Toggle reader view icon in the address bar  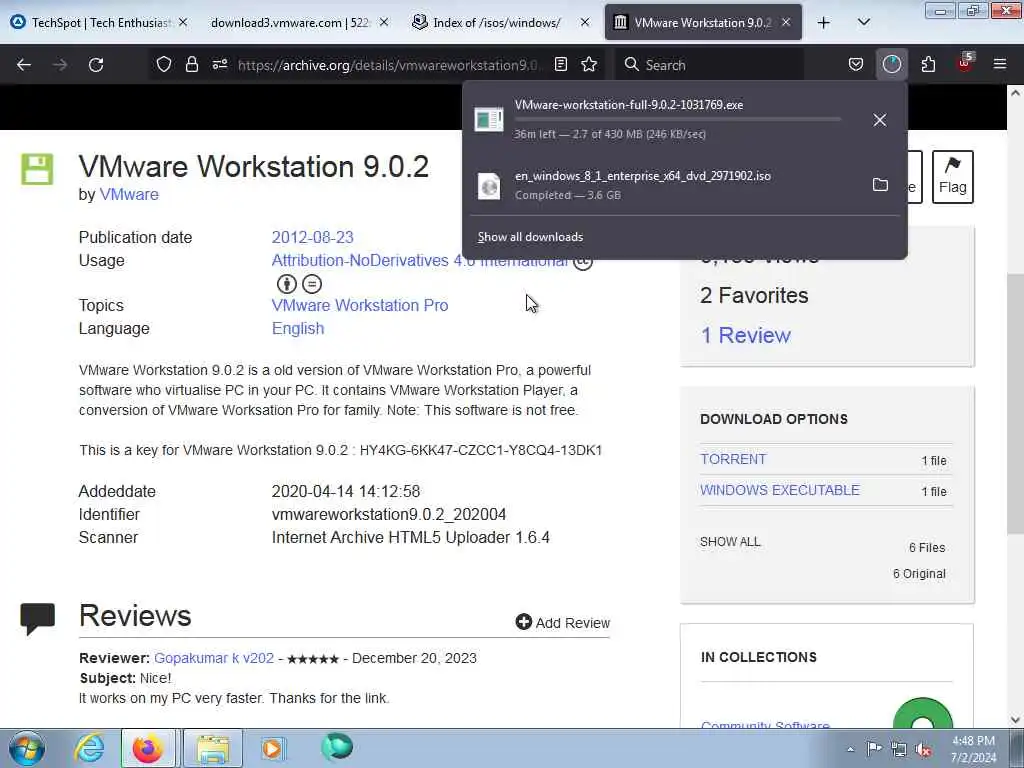coord(560,64)
